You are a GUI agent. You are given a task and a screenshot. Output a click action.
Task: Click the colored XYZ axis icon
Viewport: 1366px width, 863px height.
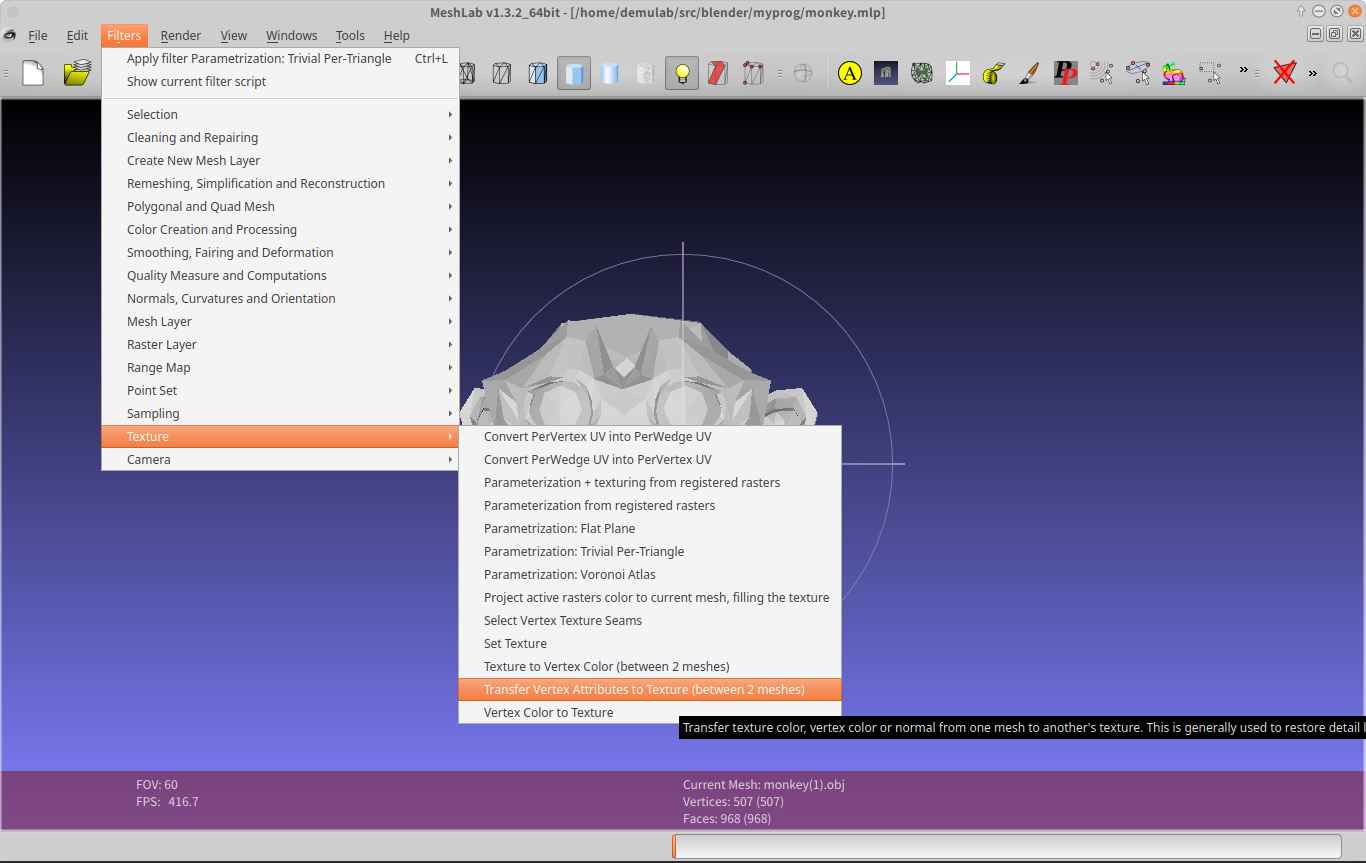click(x=958, y=73)
